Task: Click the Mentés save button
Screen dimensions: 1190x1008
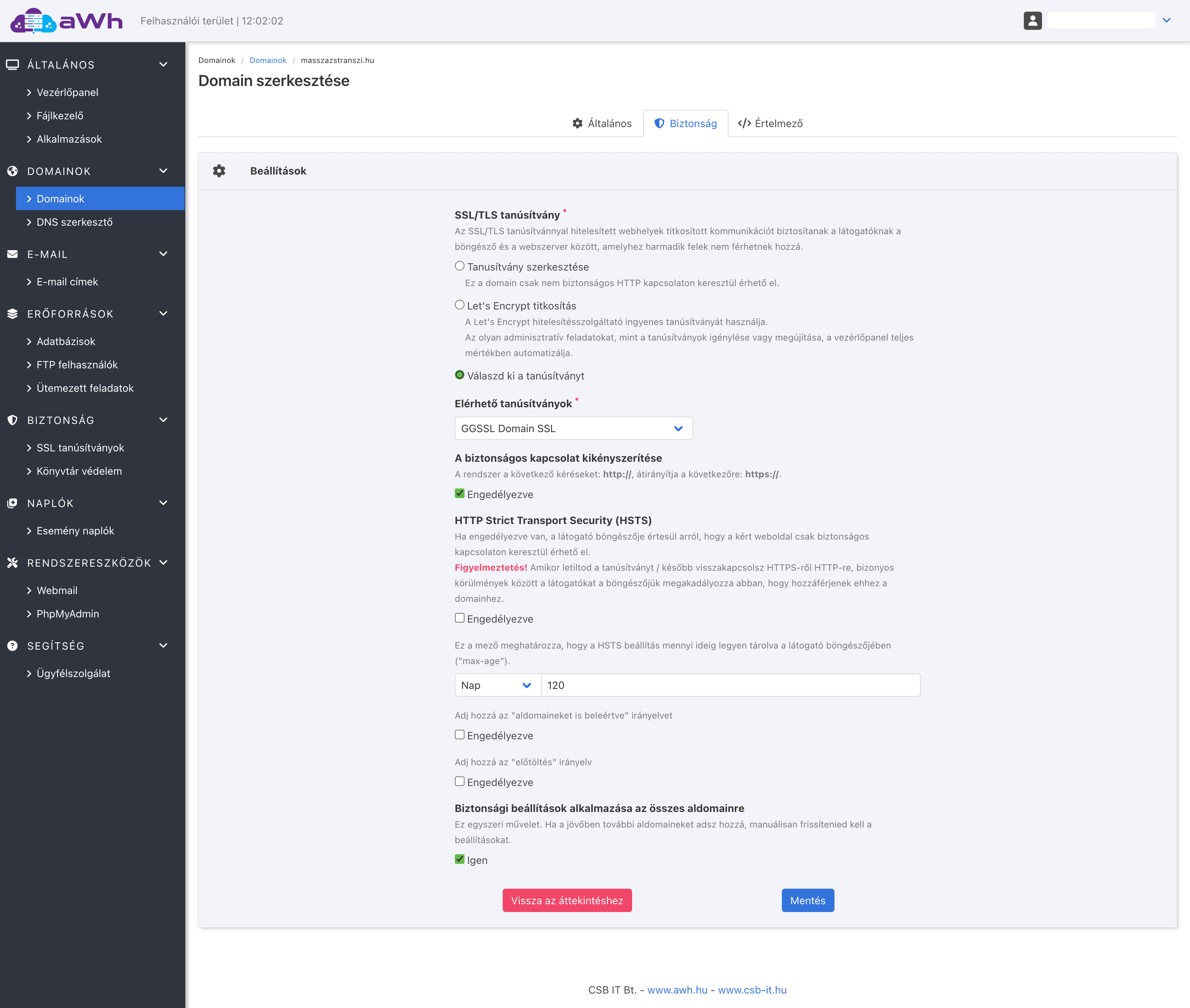Action: click(808, 901)
